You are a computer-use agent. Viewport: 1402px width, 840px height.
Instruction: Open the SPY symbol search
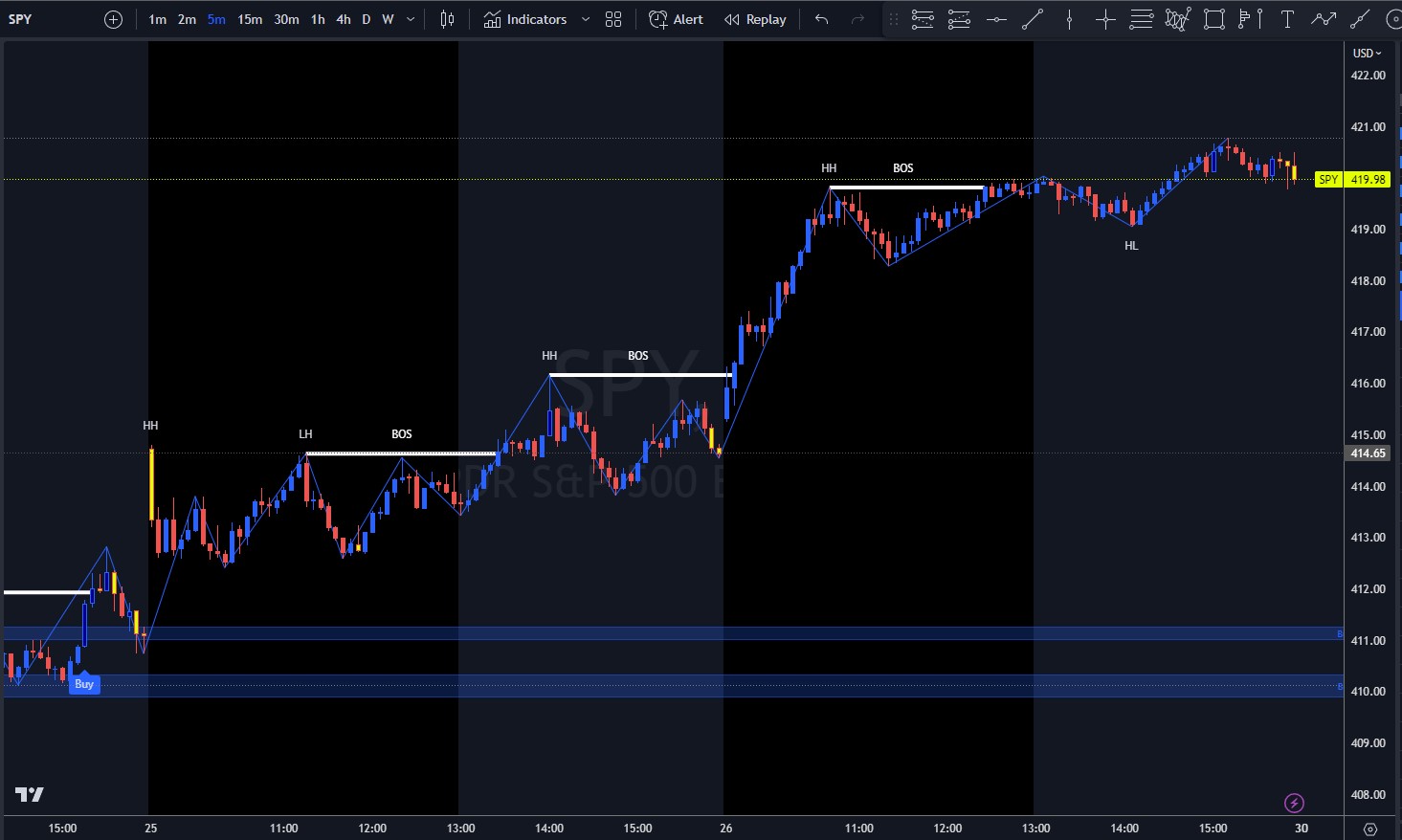coord(20,19)
